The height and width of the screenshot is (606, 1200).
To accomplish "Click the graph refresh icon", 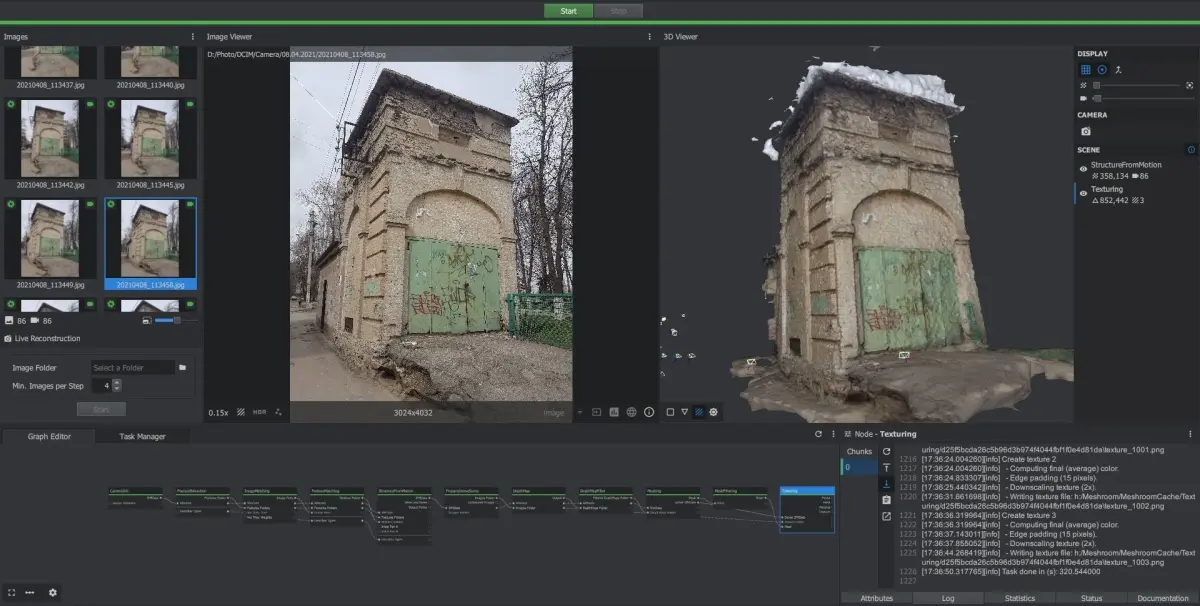I will pos(818,434).
